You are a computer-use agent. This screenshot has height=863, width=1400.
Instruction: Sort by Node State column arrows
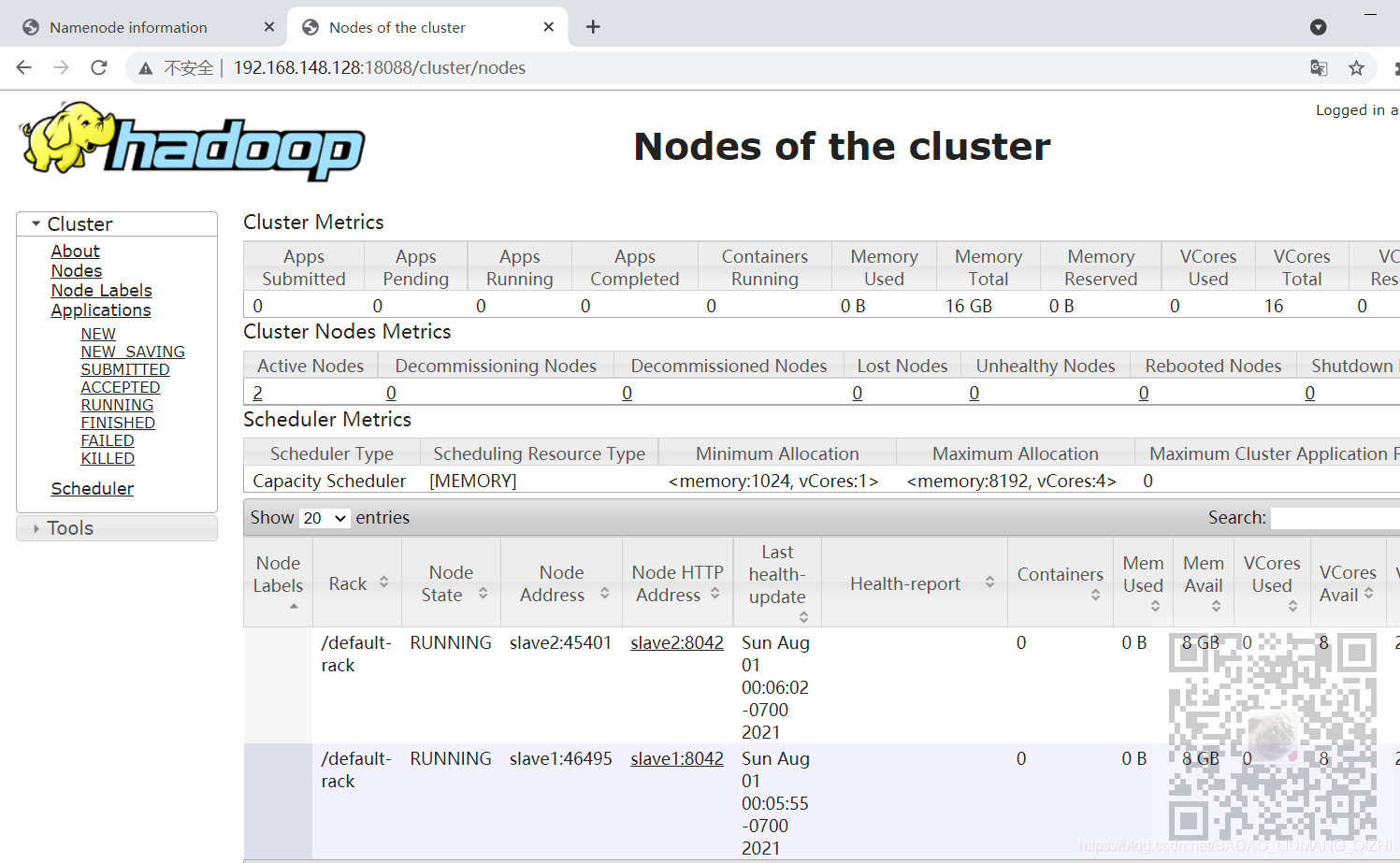click(483, 593)
